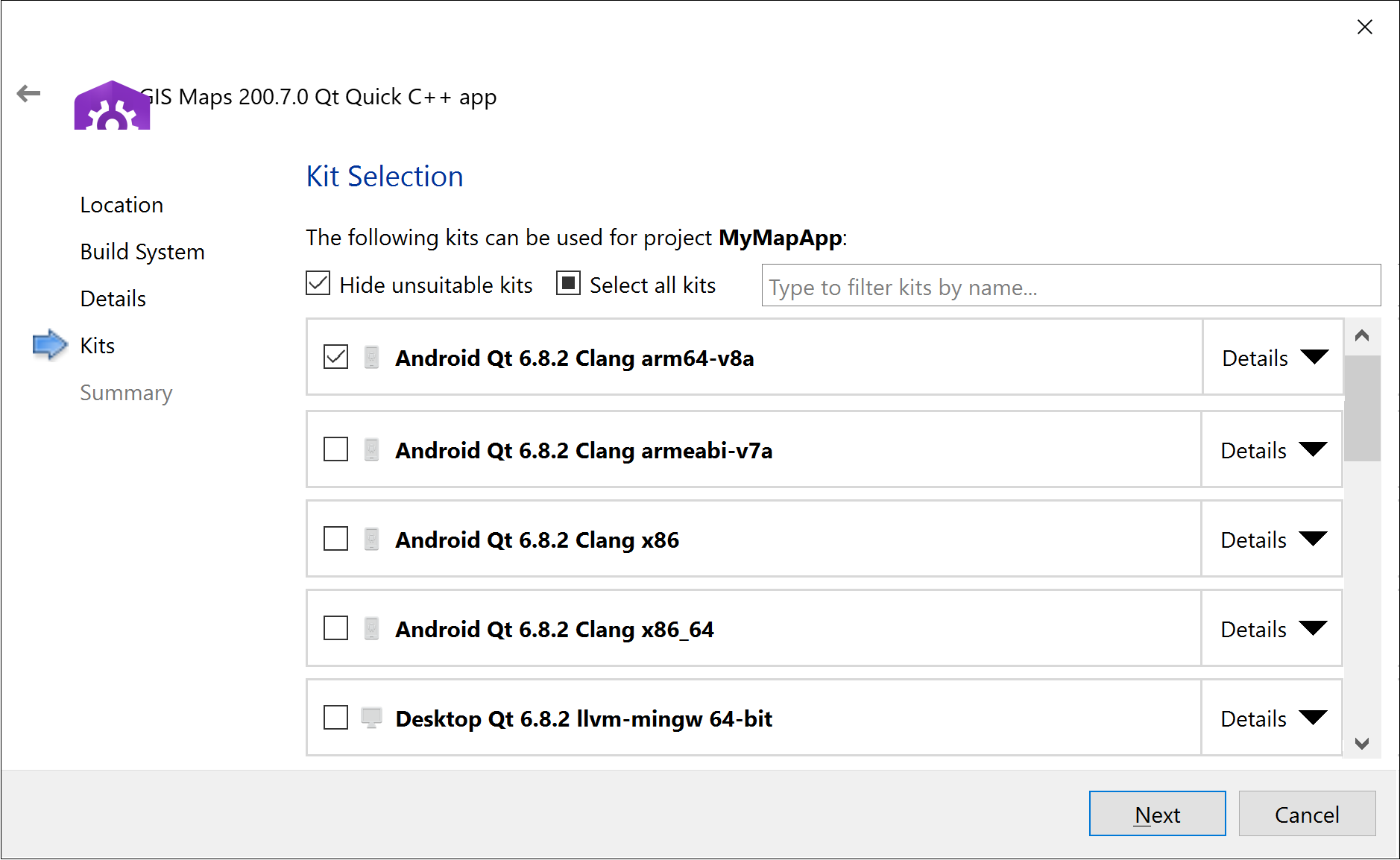Click the kit list vertical scrollbar thumb
Image resolution: width=1400 pixels, height=860 pixels.
1362,408
